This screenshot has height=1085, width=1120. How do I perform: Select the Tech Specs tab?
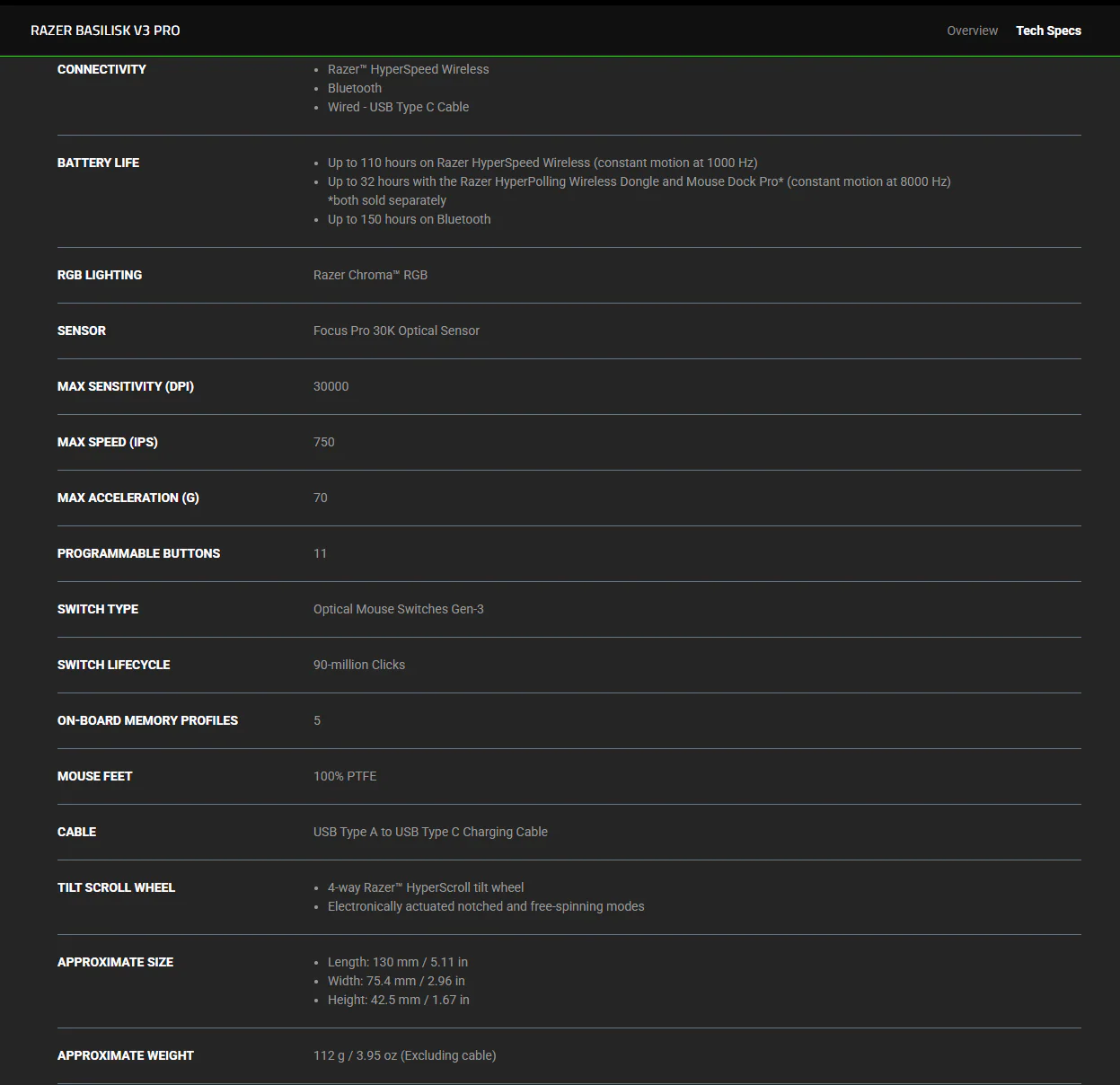[1048, 31]
